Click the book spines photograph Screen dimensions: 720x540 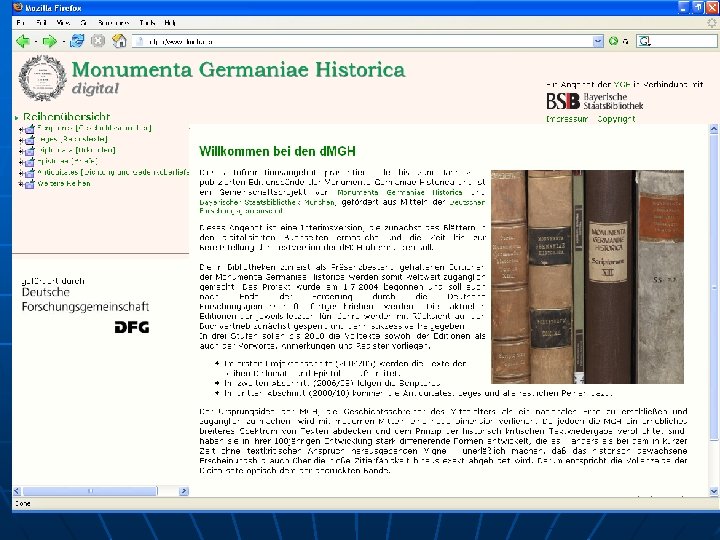[587, 277]
